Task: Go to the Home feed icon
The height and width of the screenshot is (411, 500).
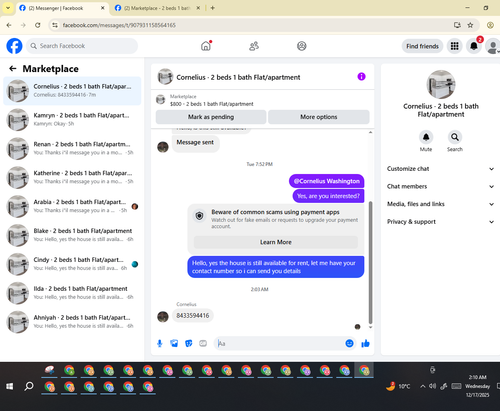Action: tap(206, 46)
